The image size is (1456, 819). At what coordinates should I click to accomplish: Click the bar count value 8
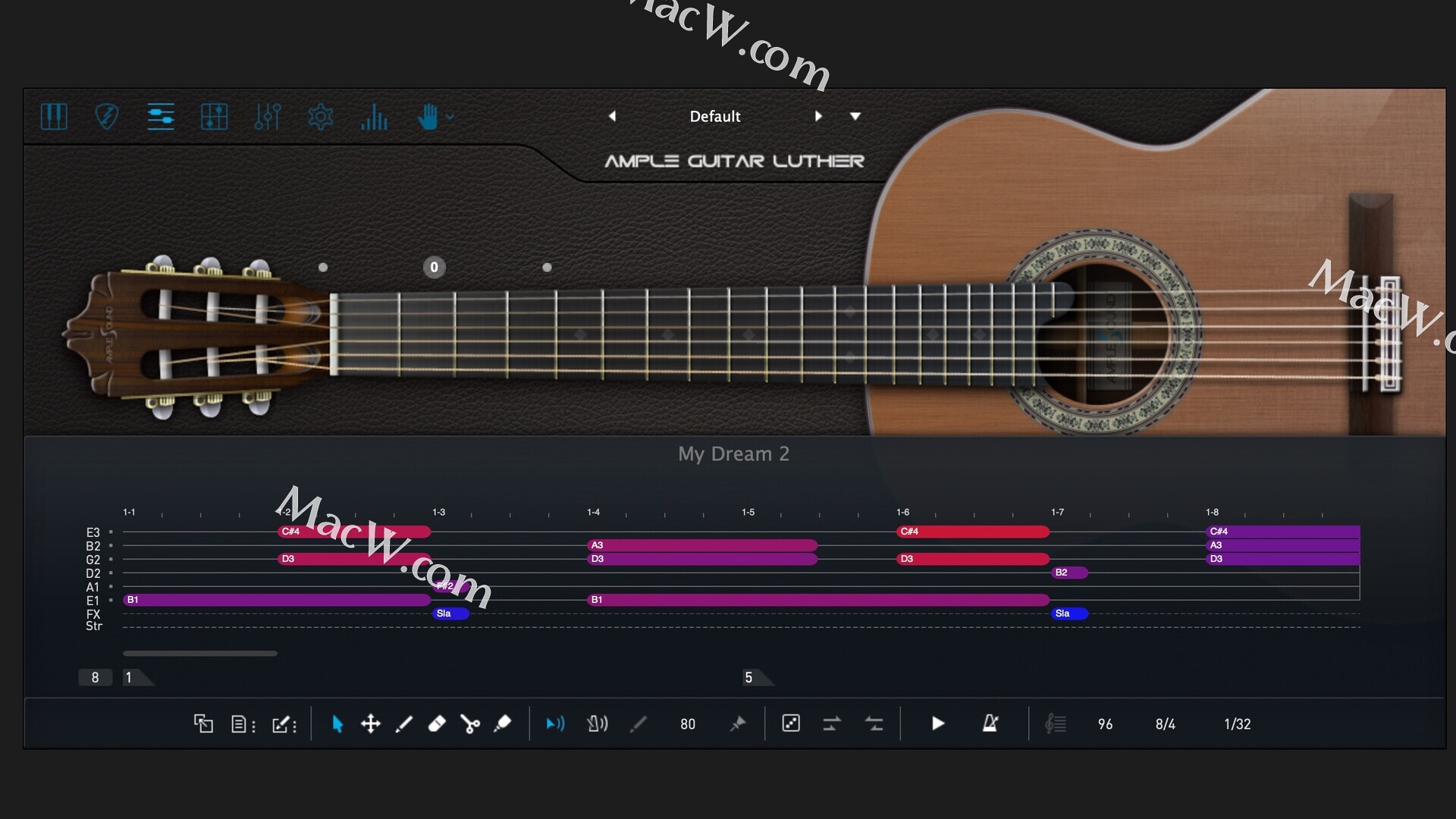95,677
